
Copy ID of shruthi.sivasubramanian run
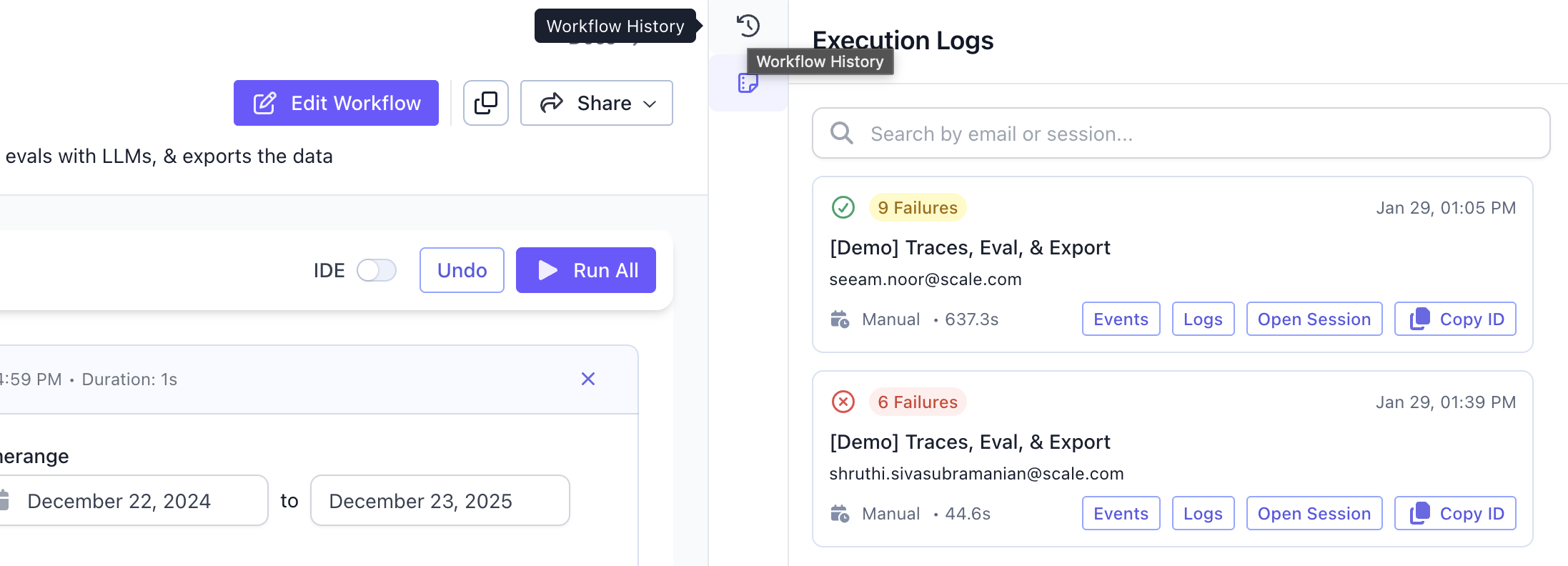[1455, 513]
